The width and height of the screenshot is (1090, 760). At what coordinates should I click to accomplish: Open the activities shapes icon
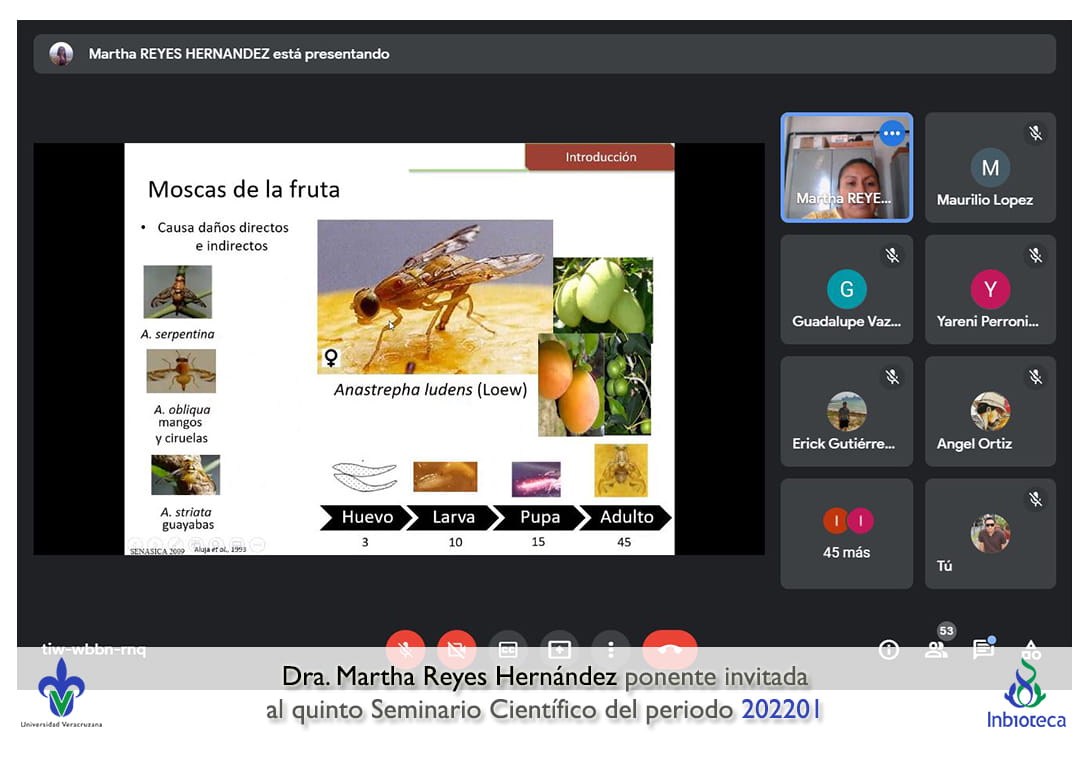coord(1031,649)
